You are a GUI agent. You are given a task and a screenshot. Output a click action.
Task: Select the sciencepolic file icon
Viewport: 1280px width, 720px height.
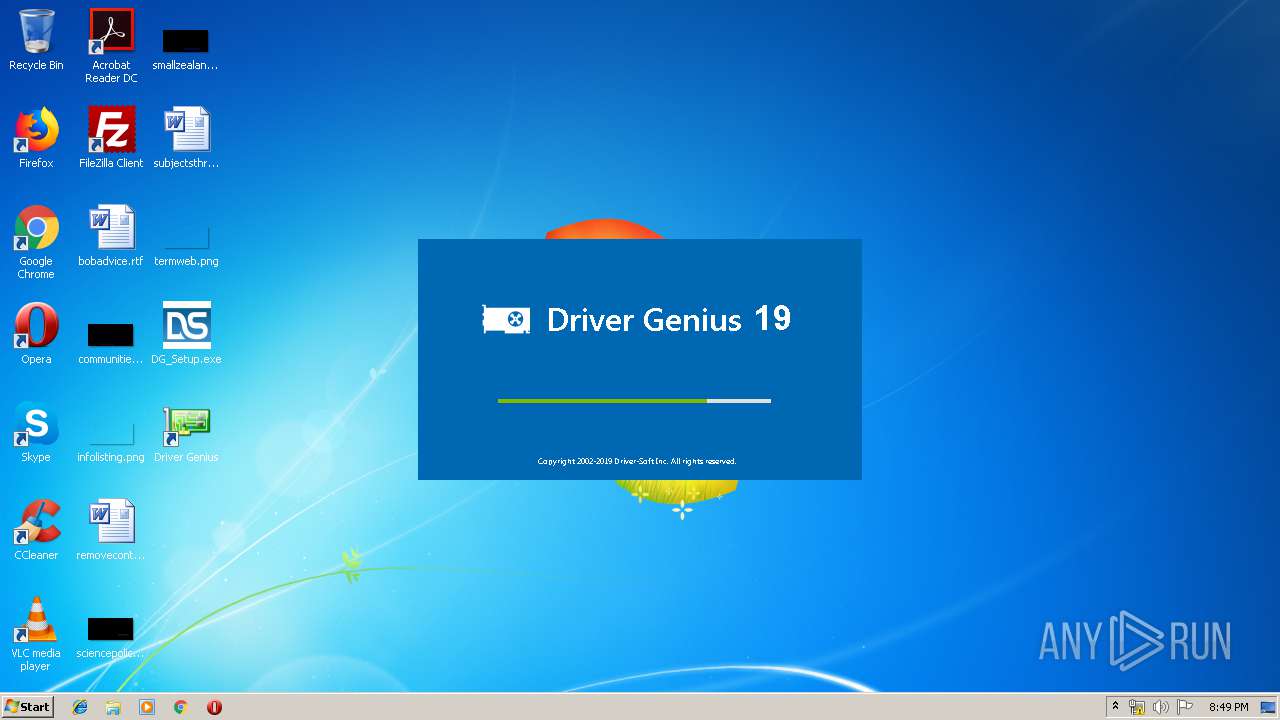point(111,638)
